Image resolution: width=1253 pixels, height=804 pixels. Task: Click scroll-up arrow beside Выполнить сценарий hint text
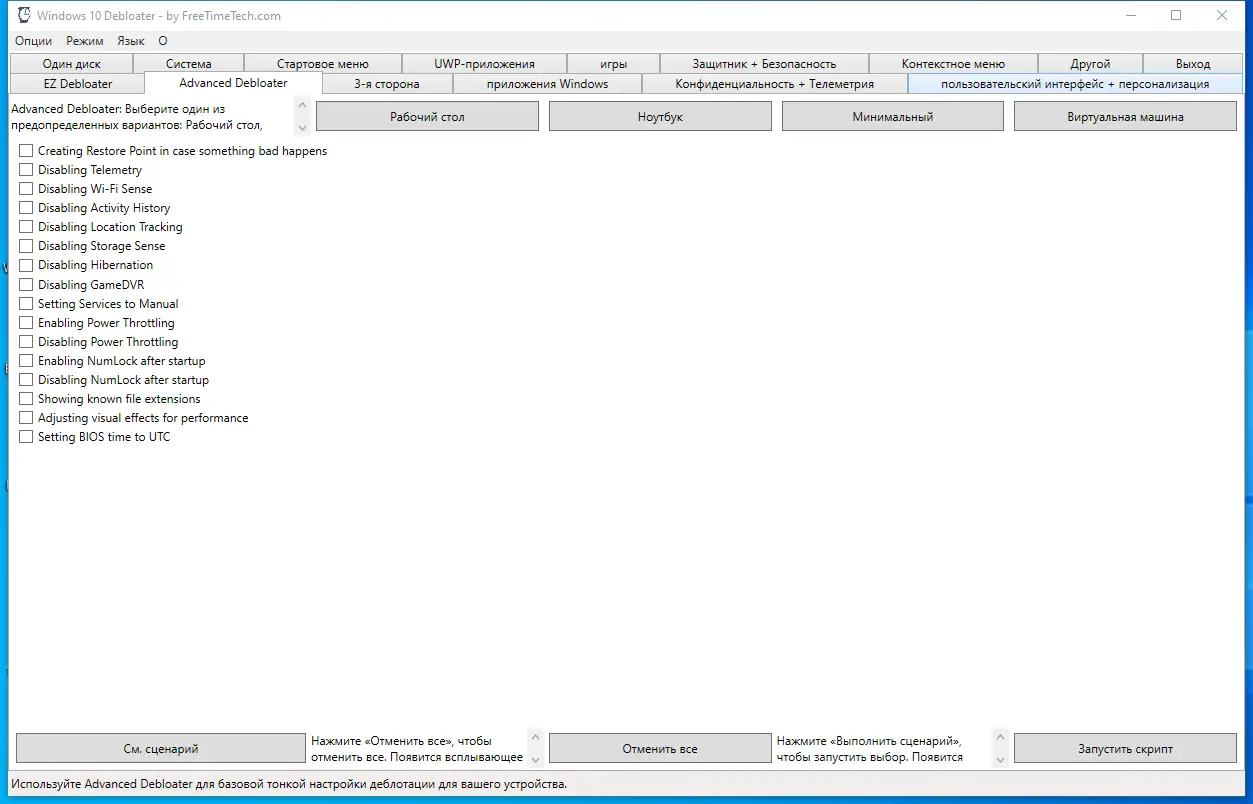pyautogui.click(x=1001, y=737)
